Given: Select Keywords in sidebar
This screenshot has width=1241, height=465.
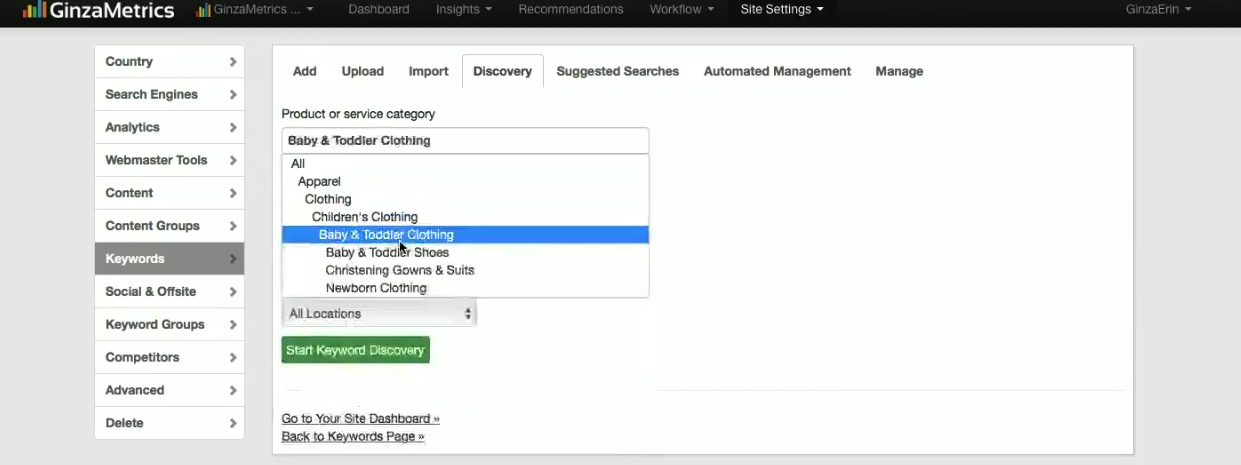Looking at the screenshot, I should point(169,259).
